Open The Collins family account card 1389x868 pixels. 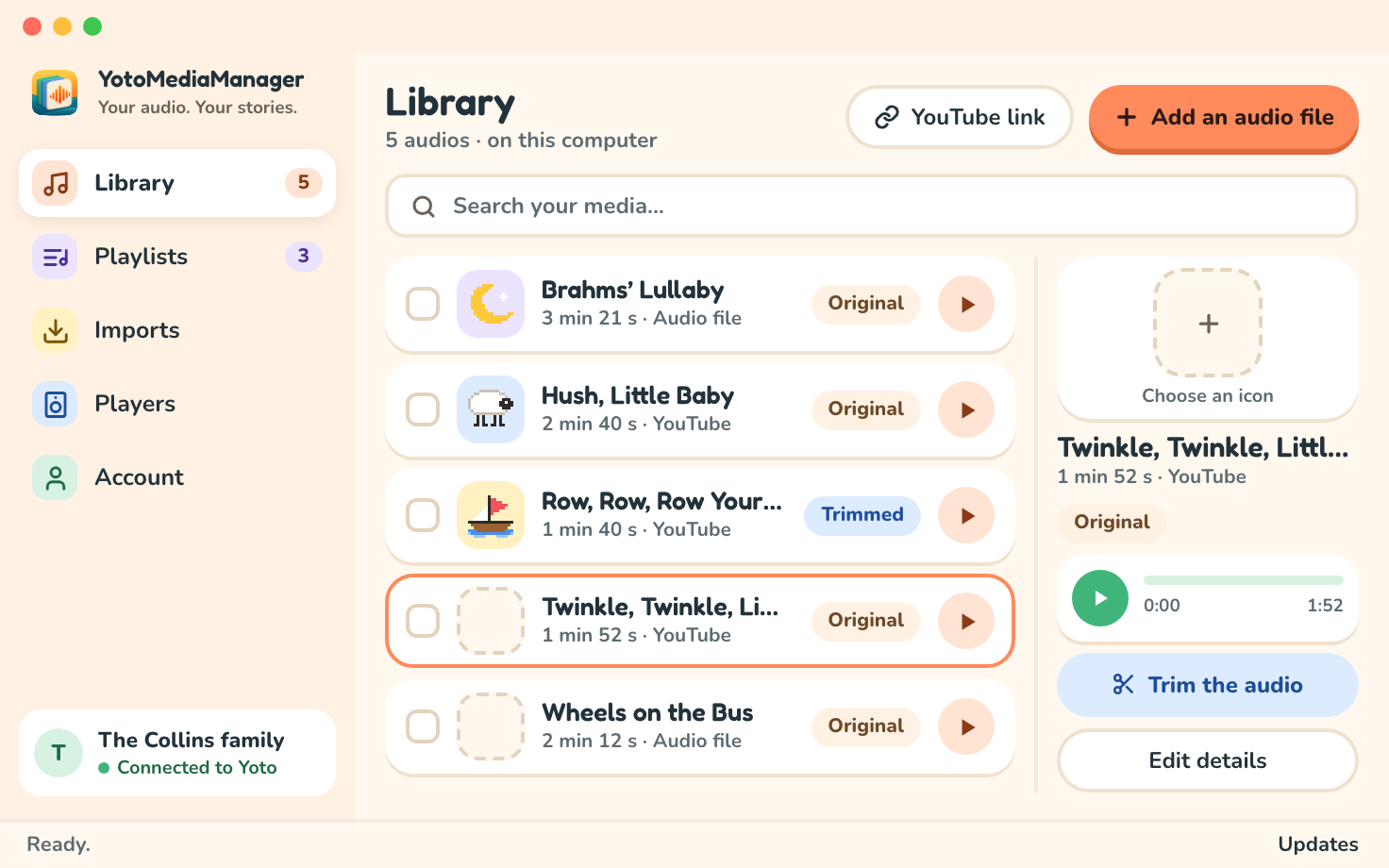[177, 753]
